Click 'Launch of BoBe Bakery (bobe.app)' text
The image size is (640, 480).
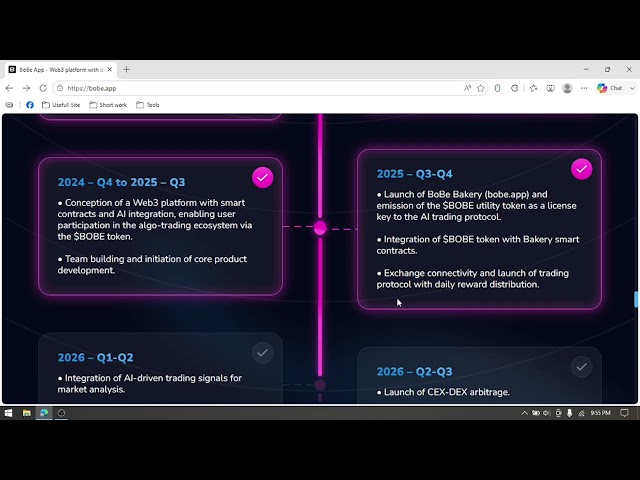(456, 194)
